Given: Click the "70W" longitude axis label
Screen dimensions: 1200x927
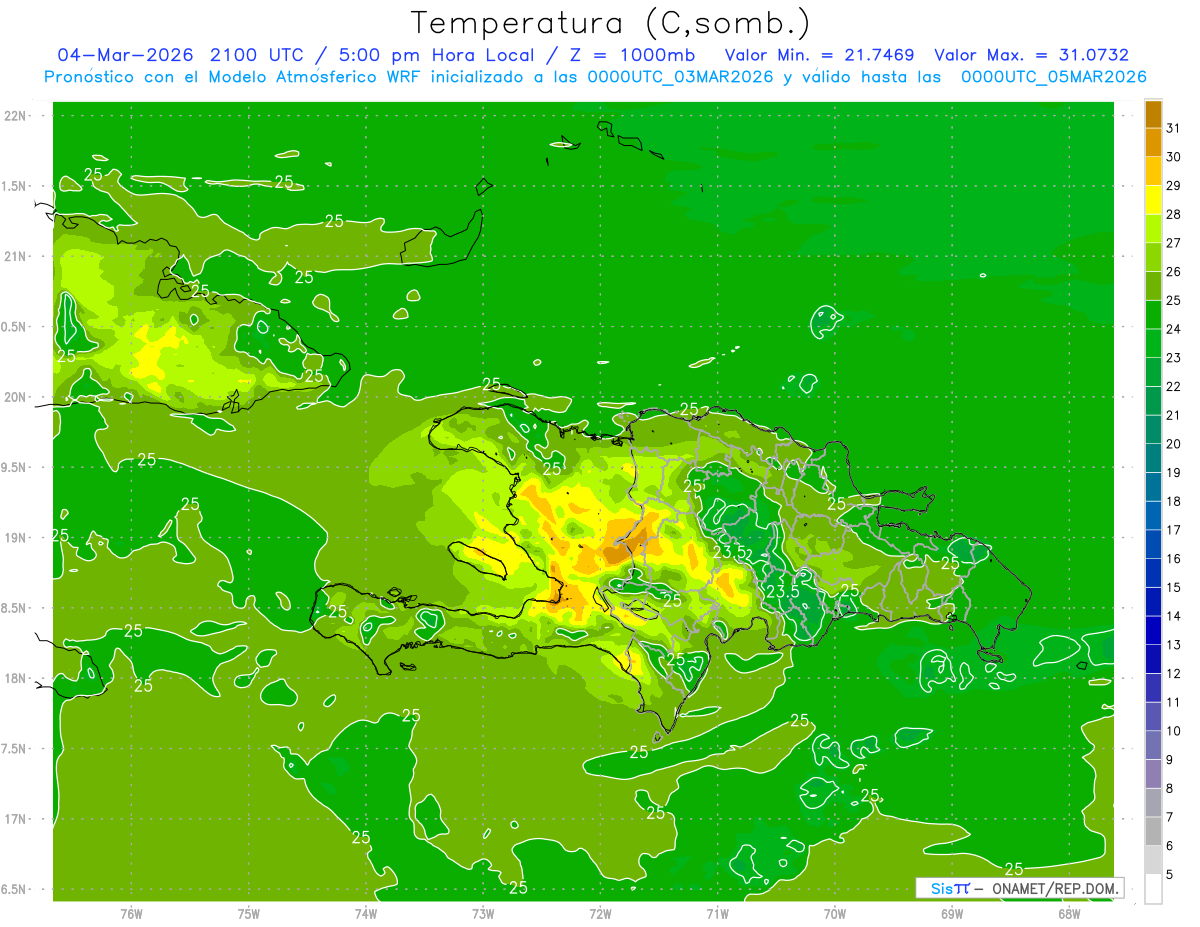Looking at the screenshot, I should tap(835, 914).
